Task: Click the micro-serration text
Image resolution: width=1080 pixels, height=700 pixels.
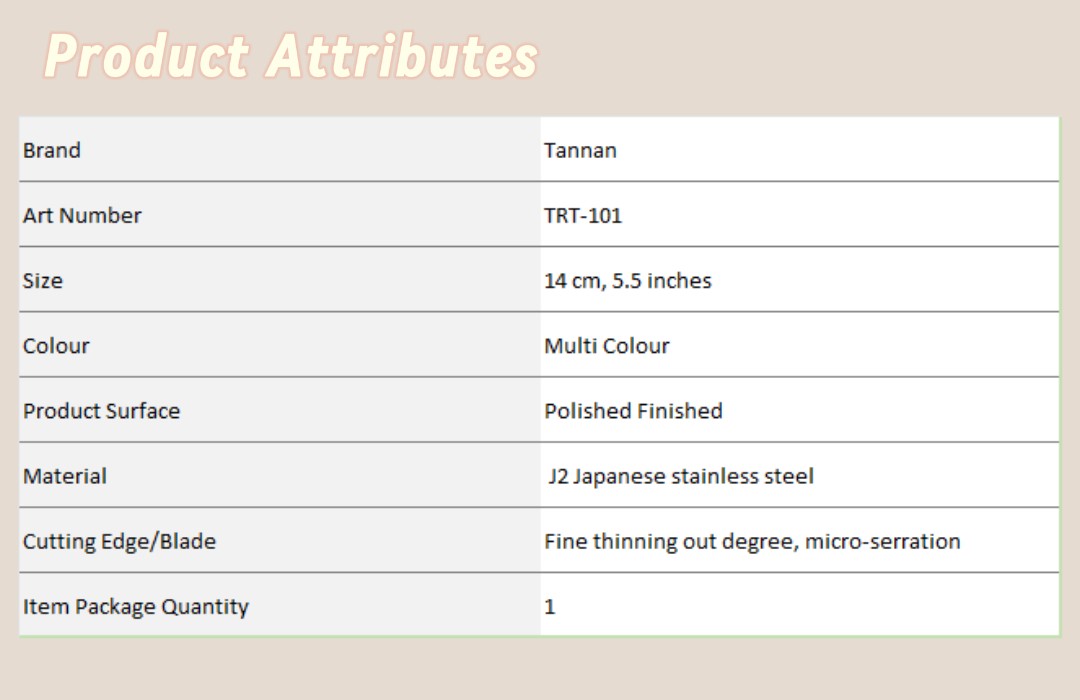Action: tap(882, 541)
